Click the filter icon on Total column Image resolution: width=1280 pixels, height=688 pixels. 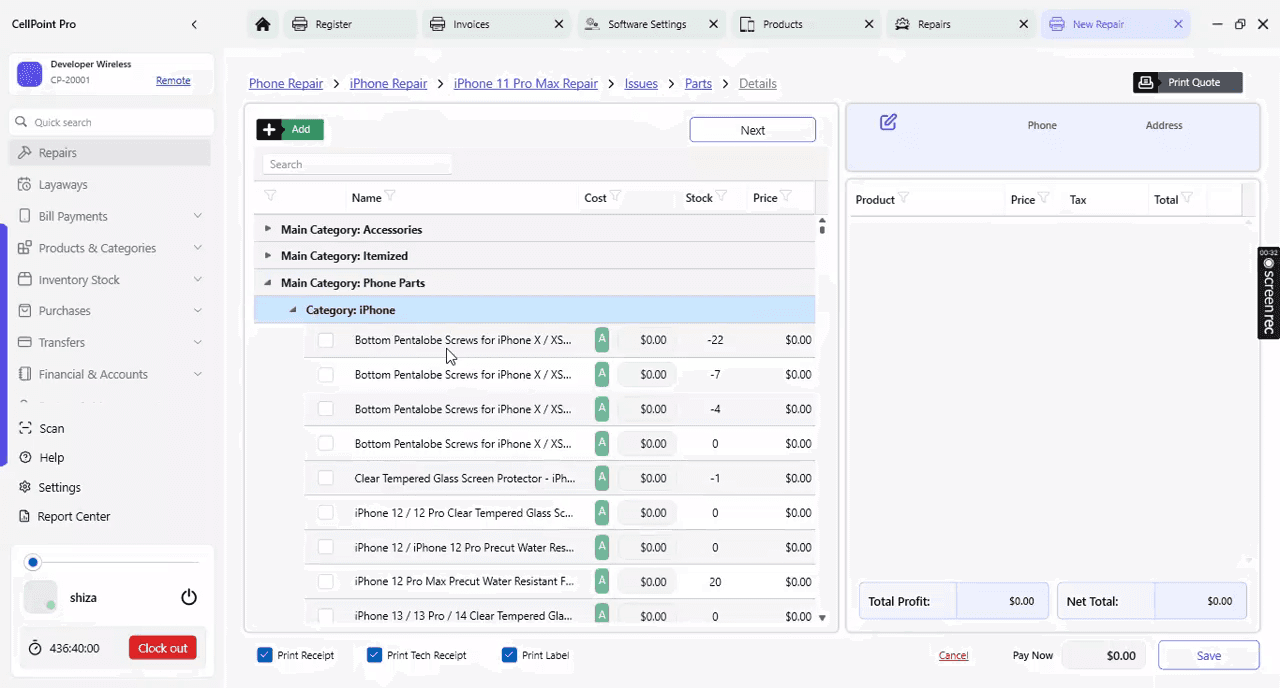[x=1188, y=198]
